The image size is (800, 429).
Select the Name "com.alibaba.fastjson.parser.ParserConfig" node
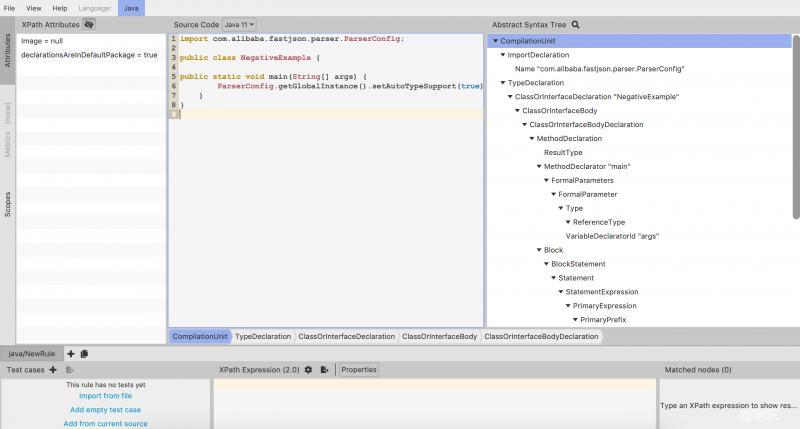point(599,69)
